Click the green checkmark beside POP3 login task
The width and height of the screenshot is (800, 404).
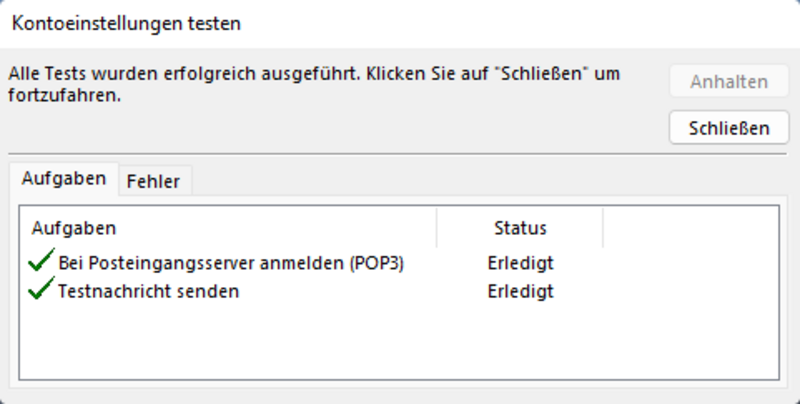41,260
